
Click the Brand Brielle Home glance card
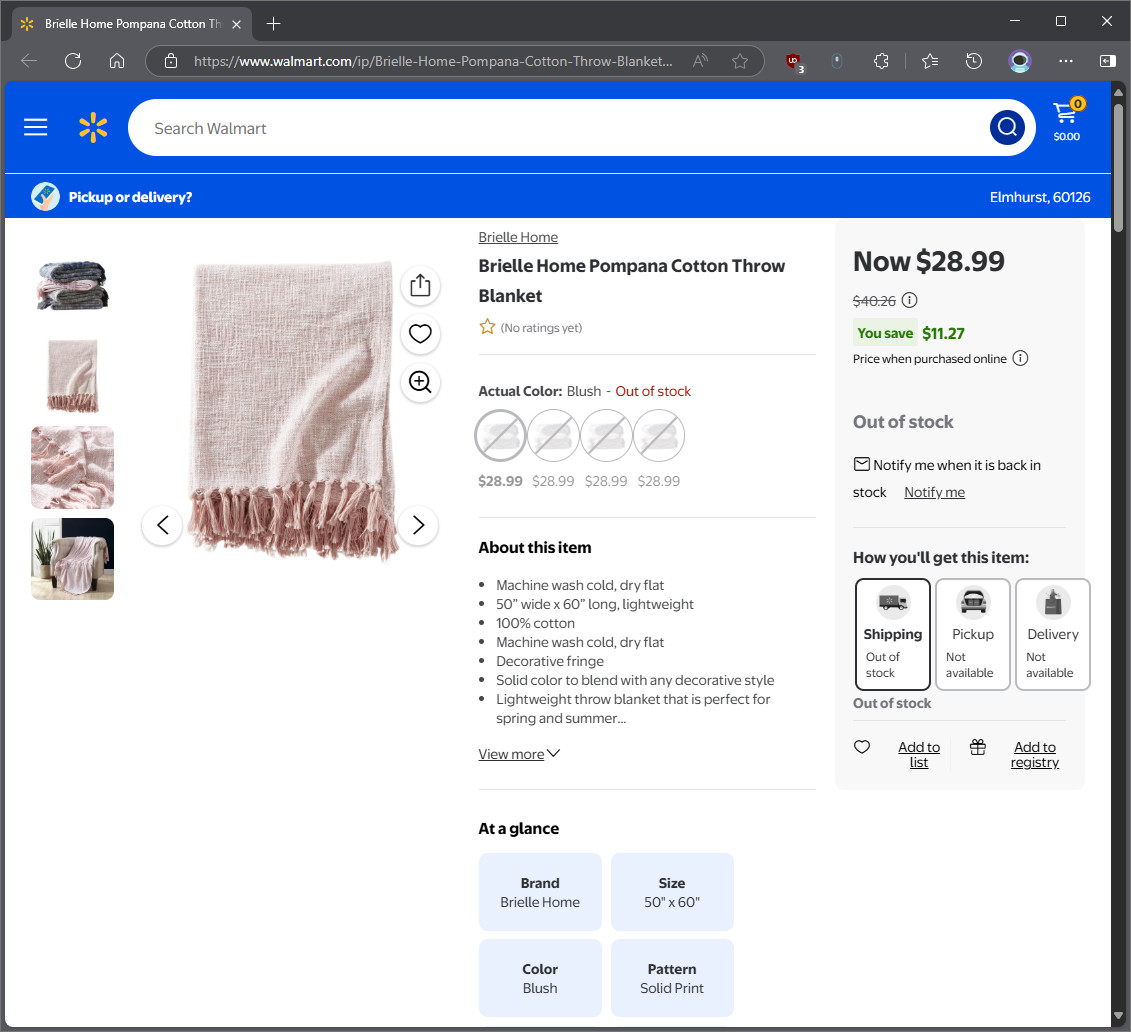pyautogui.click(x=540, y=892)
